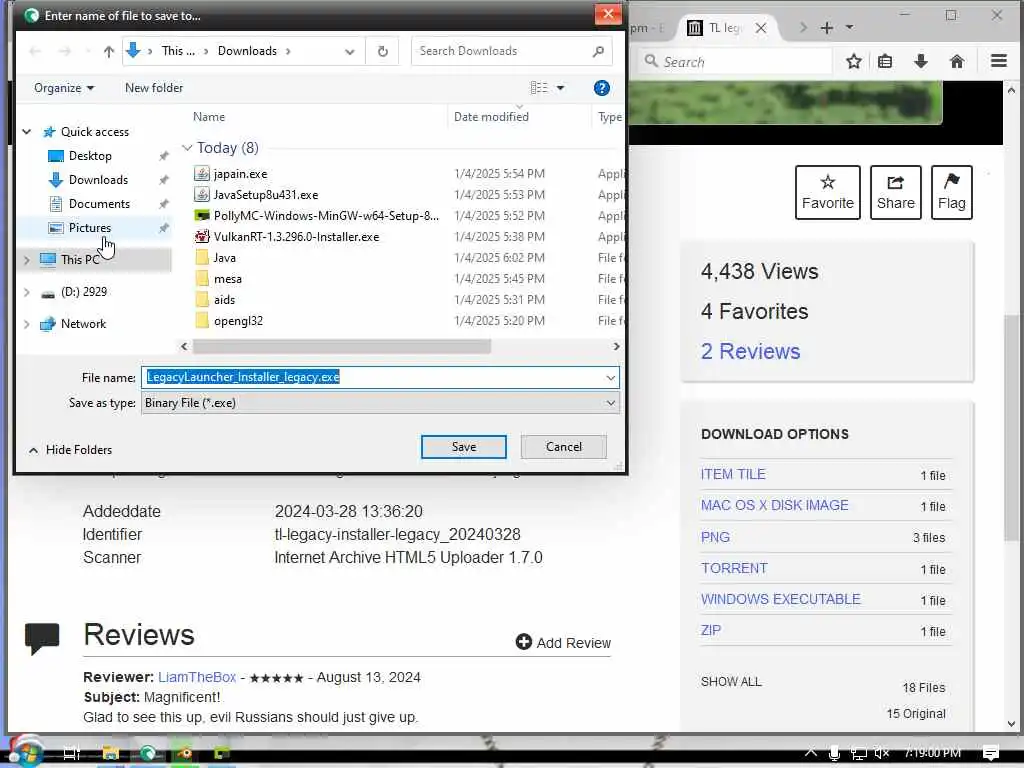
Task: Select Documents in Quick access
Action: [99, 204]
